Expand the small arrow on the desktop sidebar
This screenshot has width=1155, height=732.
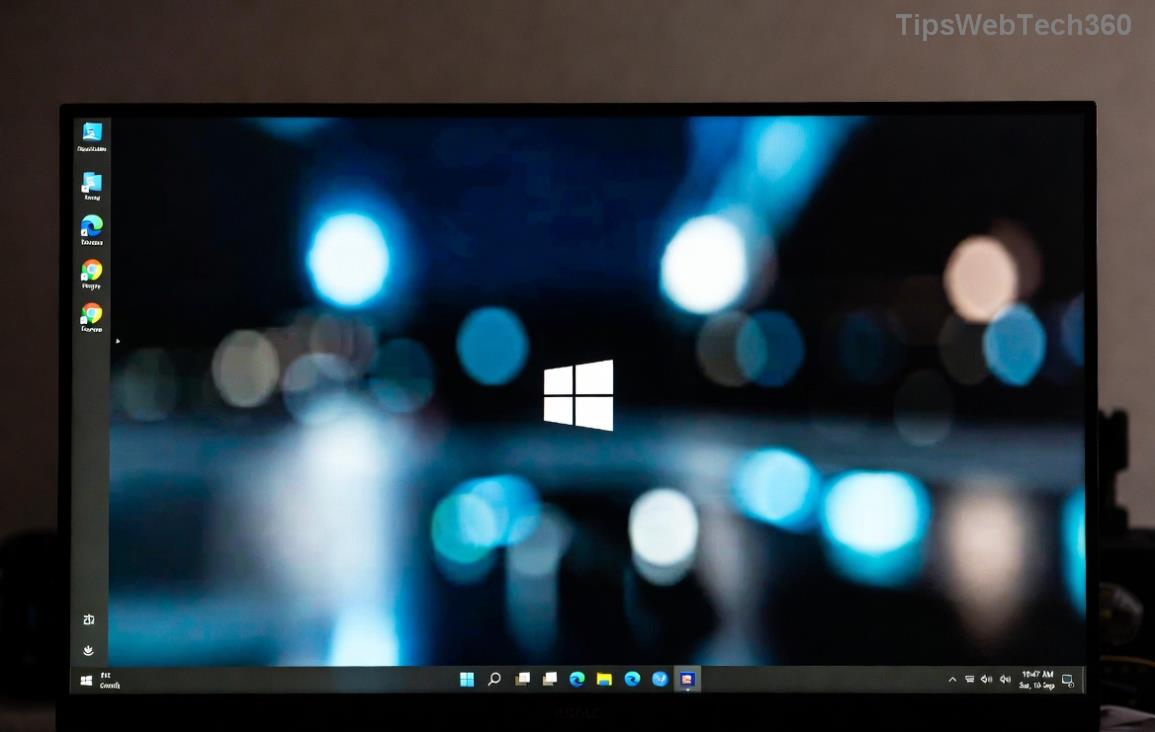point(118,341)
